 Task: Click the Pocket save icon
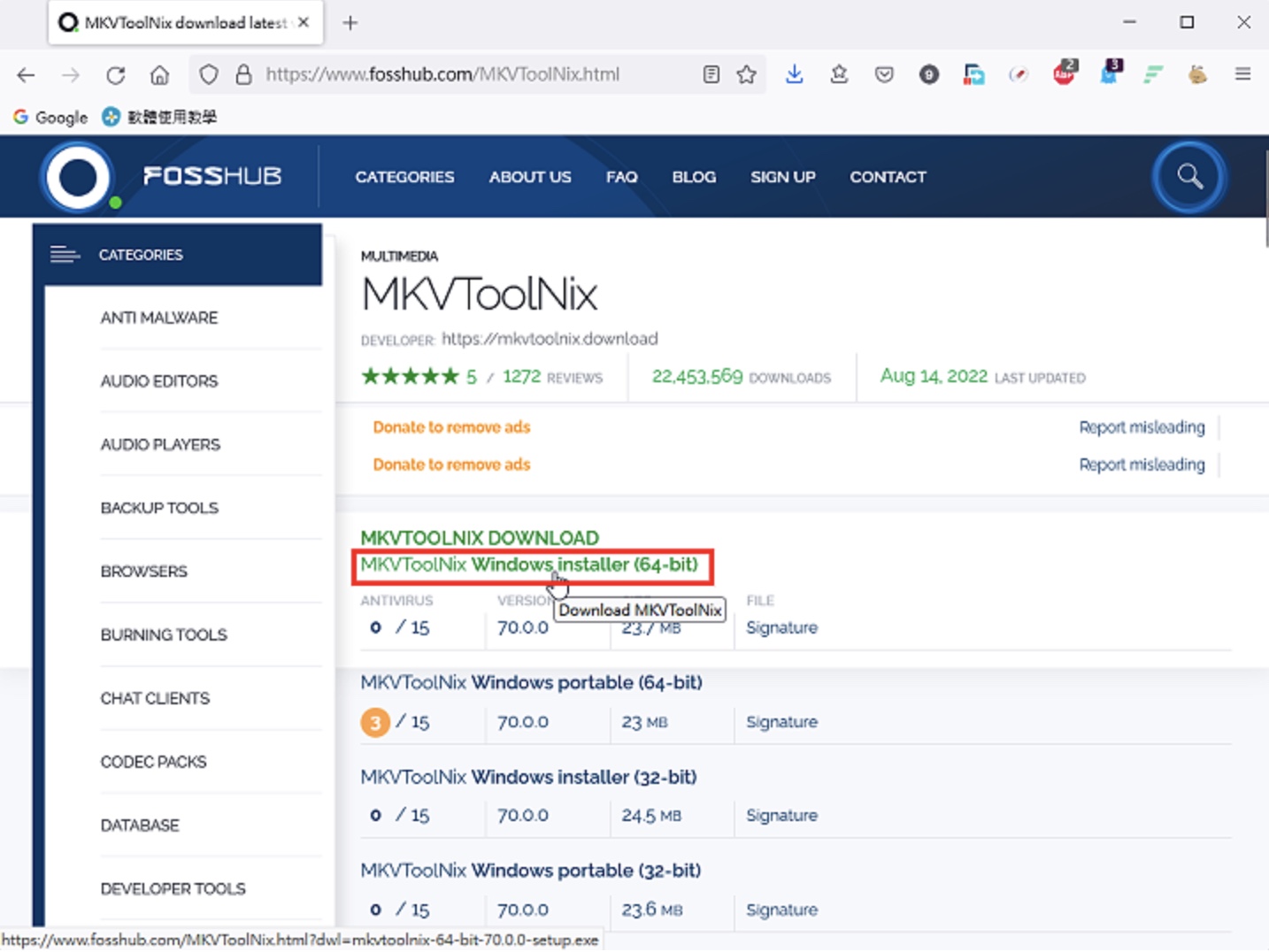coord(884,75)
